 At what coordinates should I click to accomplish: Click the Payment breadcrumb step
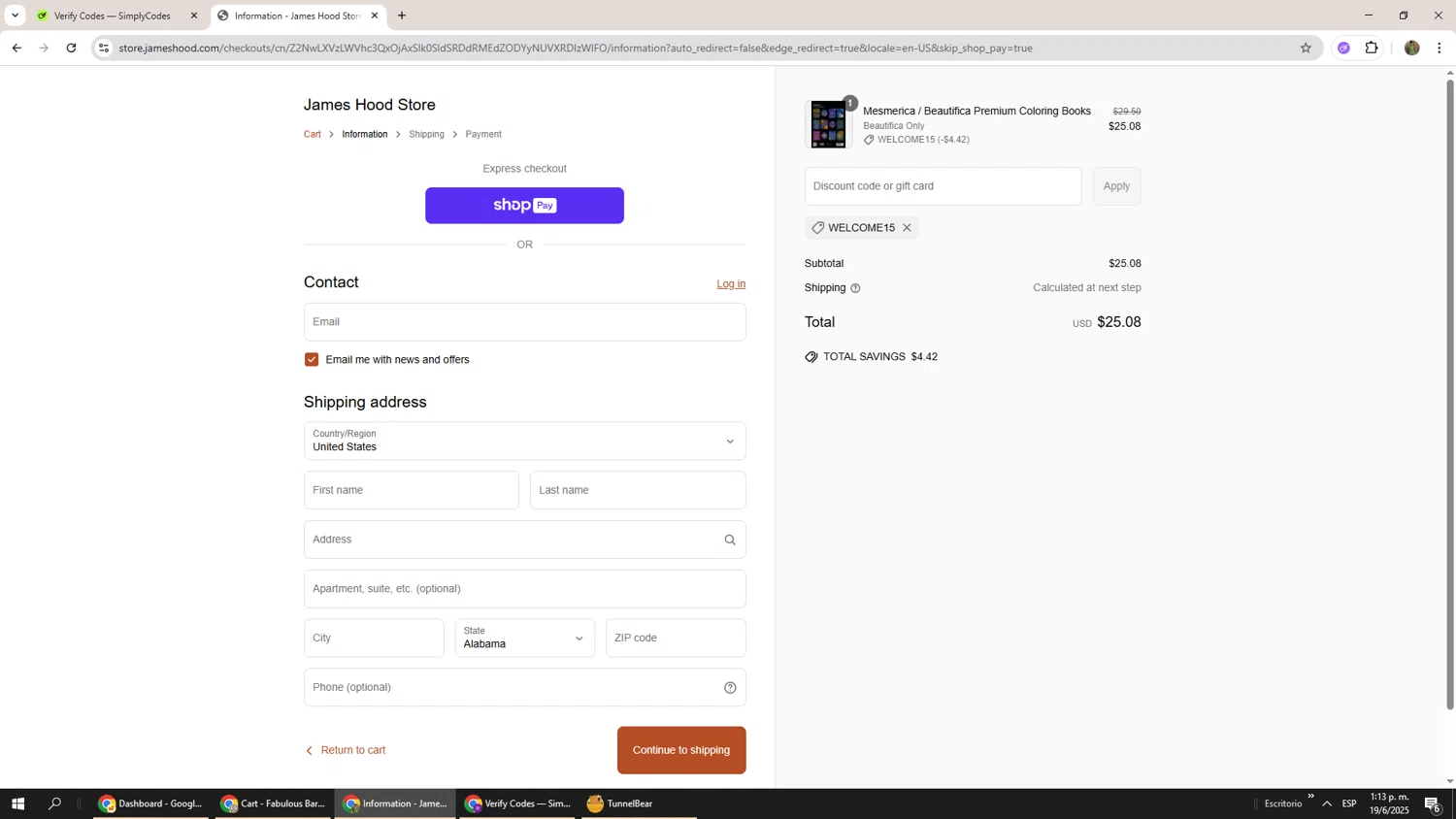click(483, 135)
